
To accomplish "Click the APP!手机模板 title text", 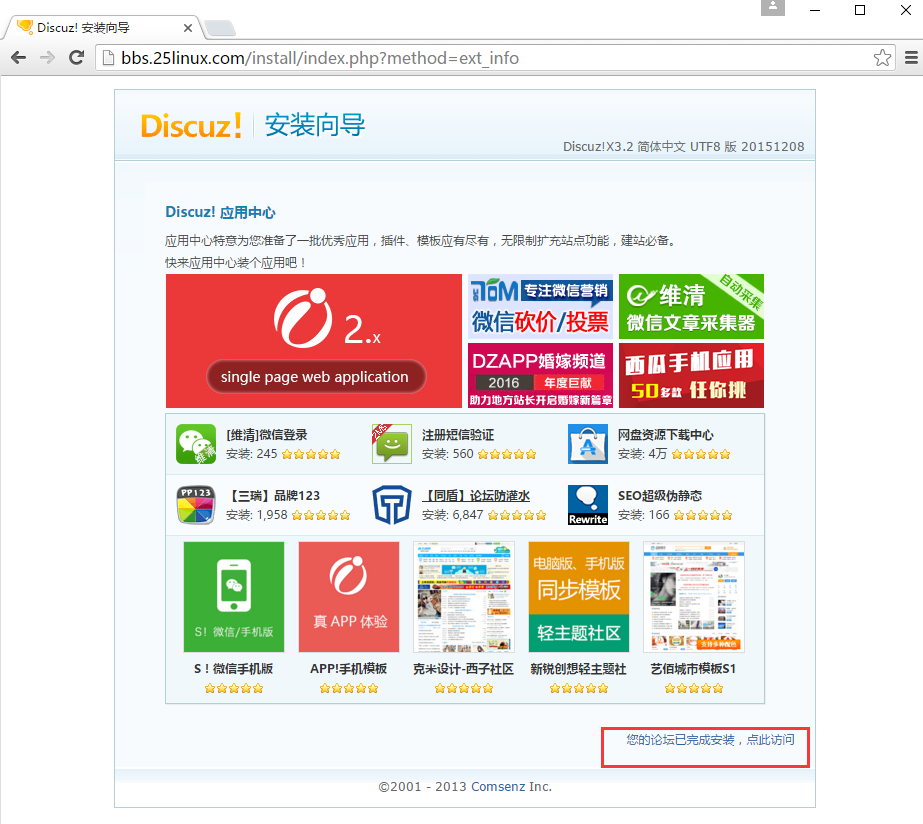I will pyautogui.click(x=348, y=669).
